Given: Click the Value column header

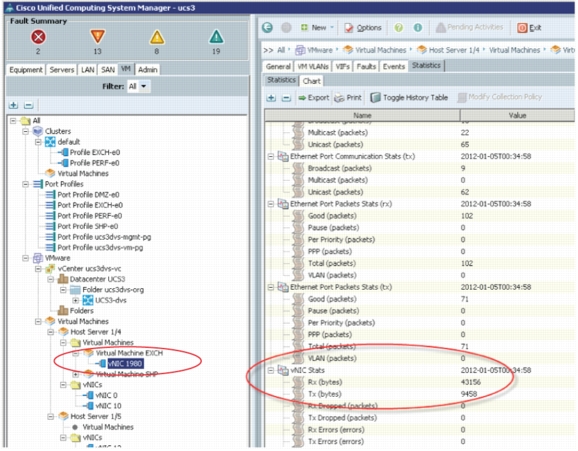Looking at the screenshot, I should tap(517, 115).
